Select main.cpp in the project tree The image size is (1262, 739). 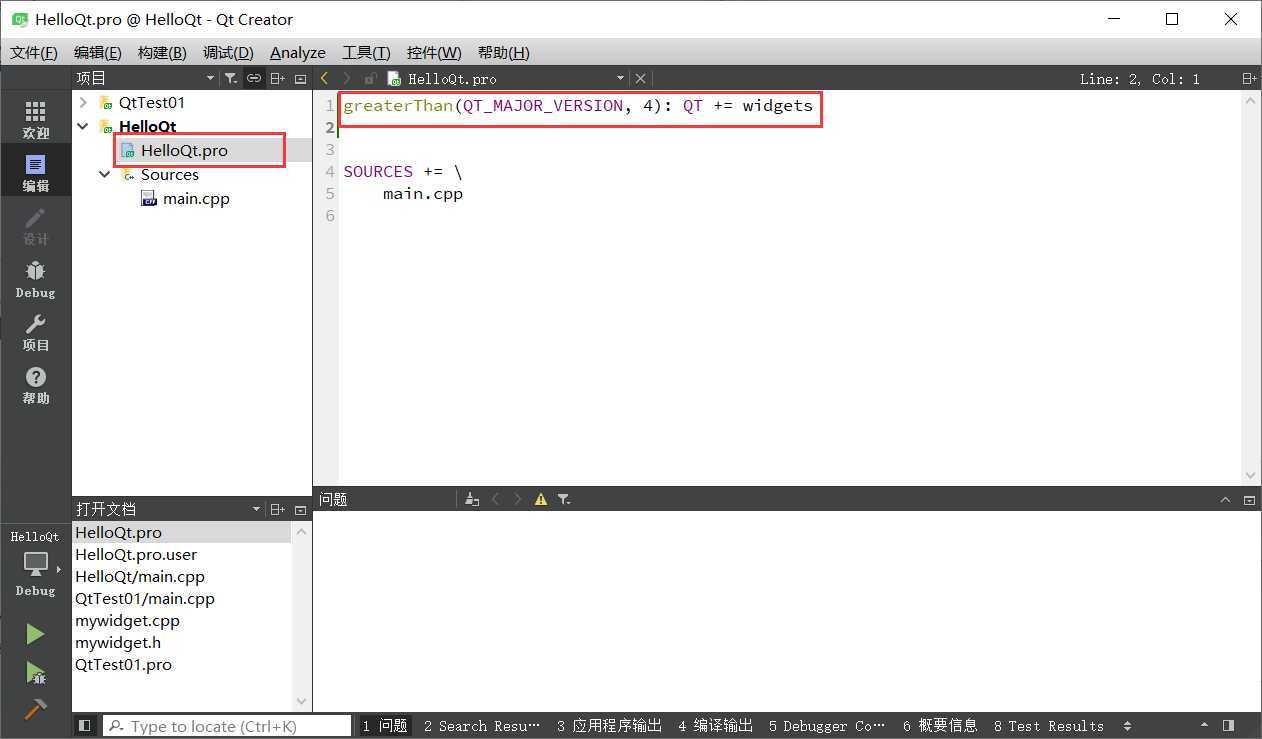[x=196, y=198]
